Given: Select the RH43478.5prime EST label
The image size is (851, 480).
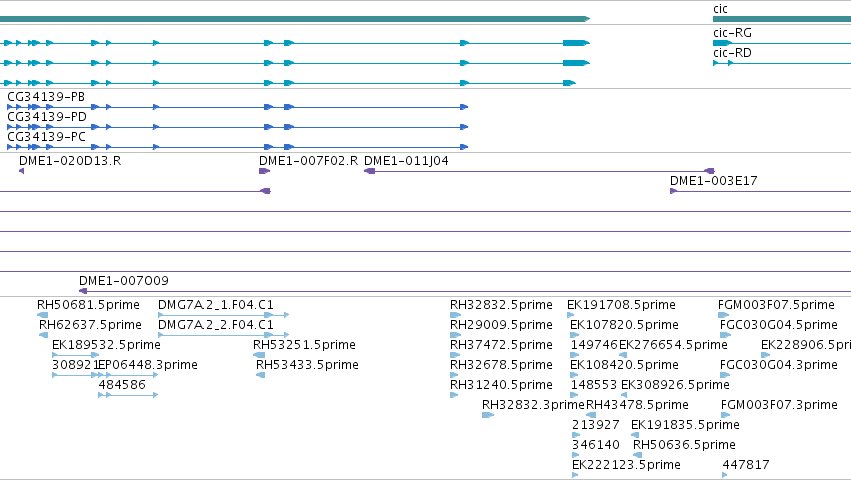Looking at the screenshot, I should tap(637, 405).
